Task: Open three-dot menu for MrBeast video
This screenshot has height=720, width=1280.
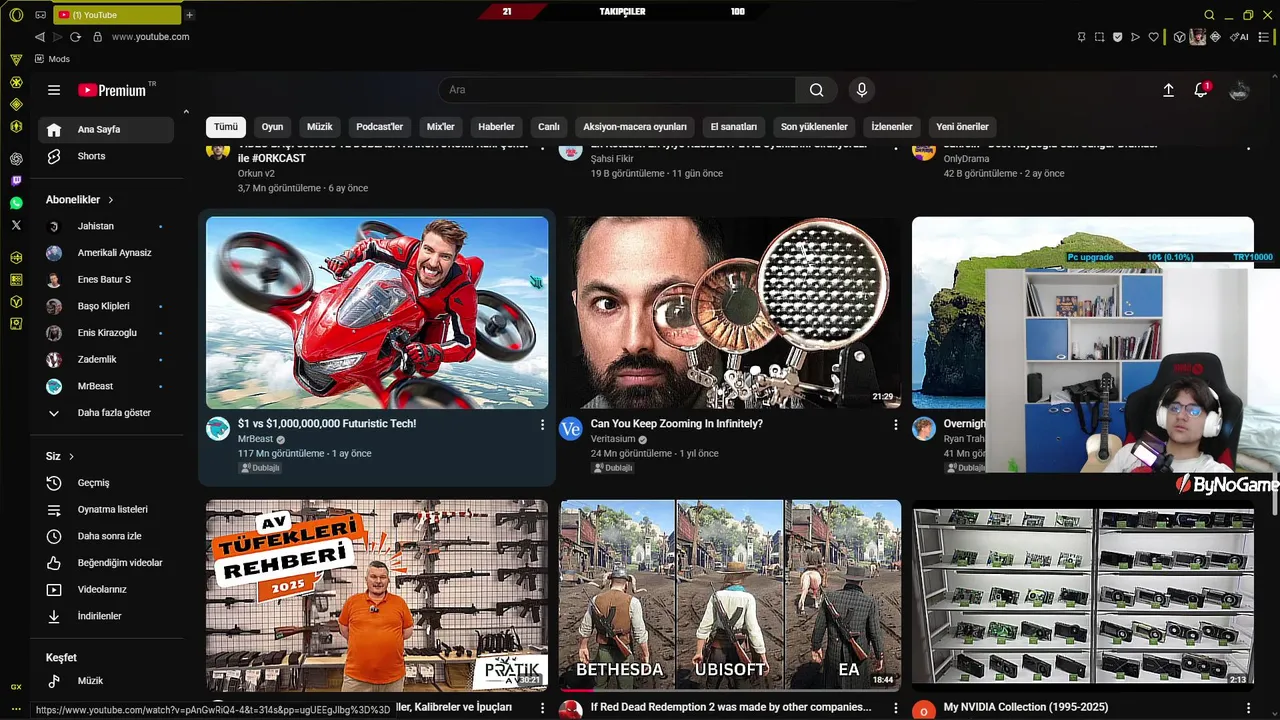Action: 543,425
